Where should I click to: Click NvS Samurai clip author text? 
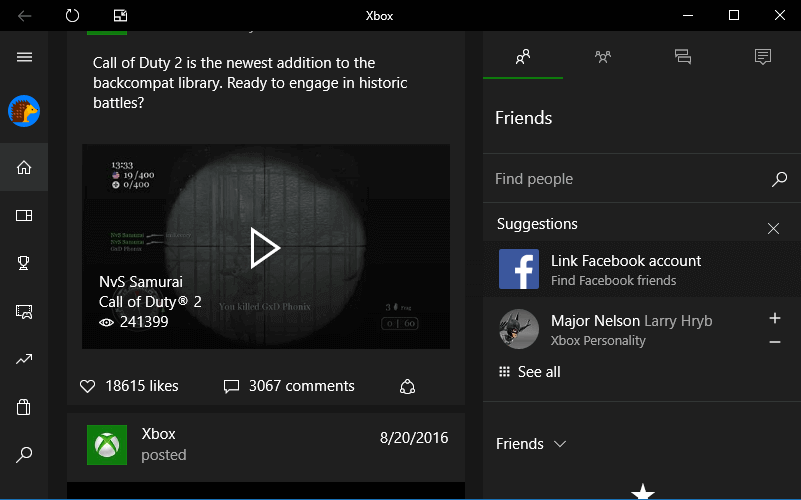click(141, 282)
